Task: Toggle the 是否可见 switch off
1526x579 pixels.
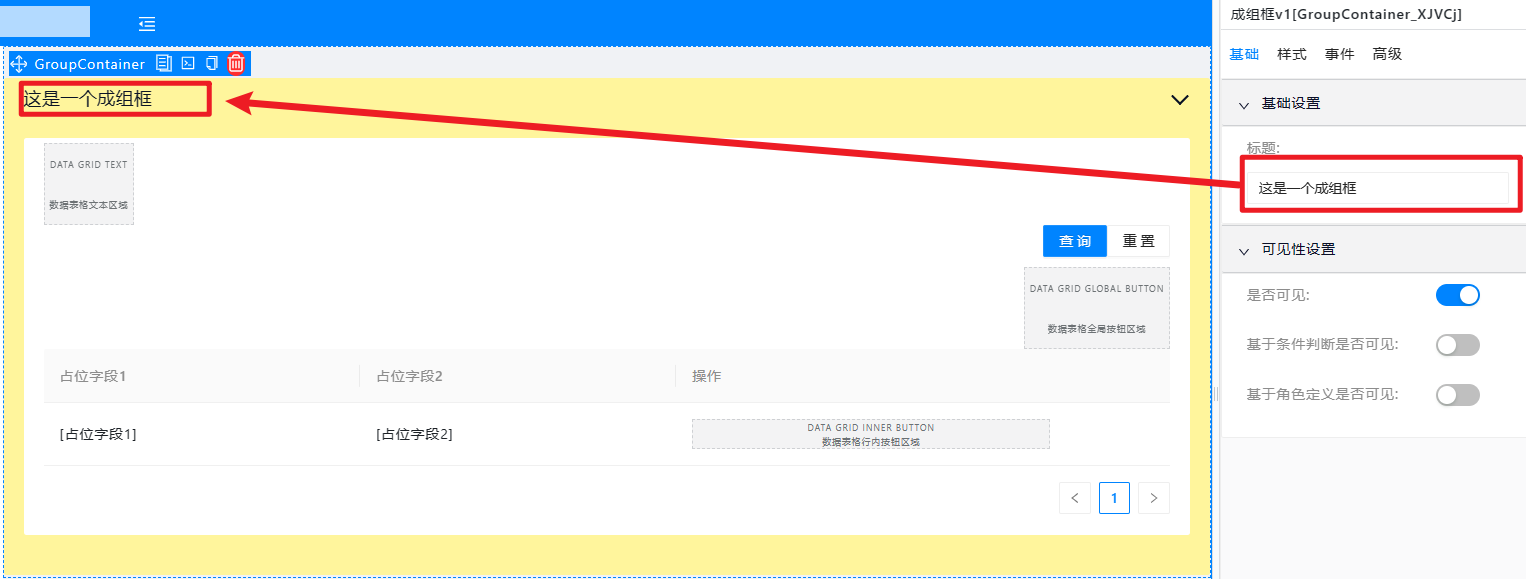Action: click(1457, 295)
